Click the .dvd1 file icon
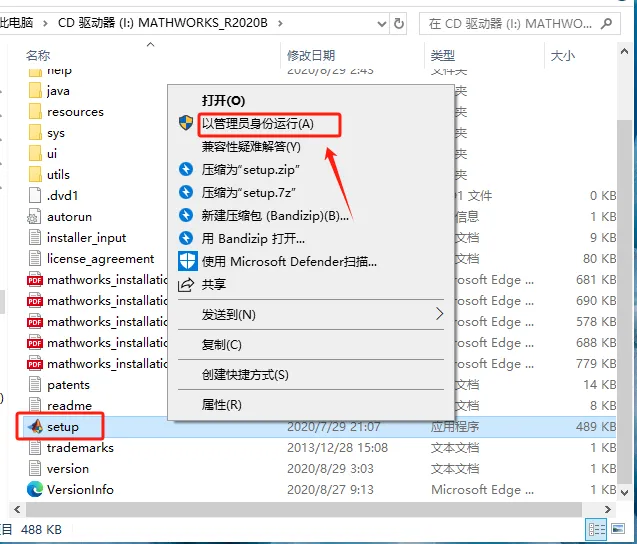This screenshot has height=544, width=637. point(35,195)
